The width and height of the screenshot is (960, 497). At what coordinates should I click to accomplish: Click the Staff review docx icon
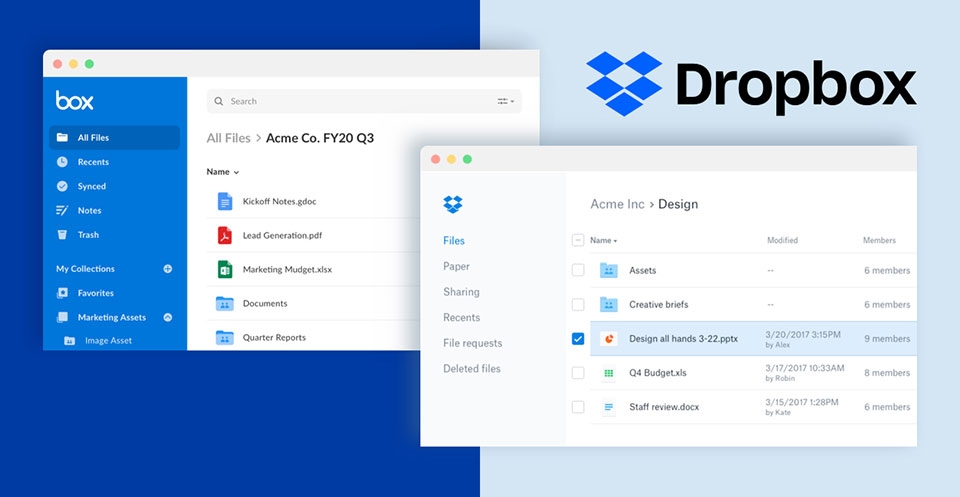(x=609, y=407)
